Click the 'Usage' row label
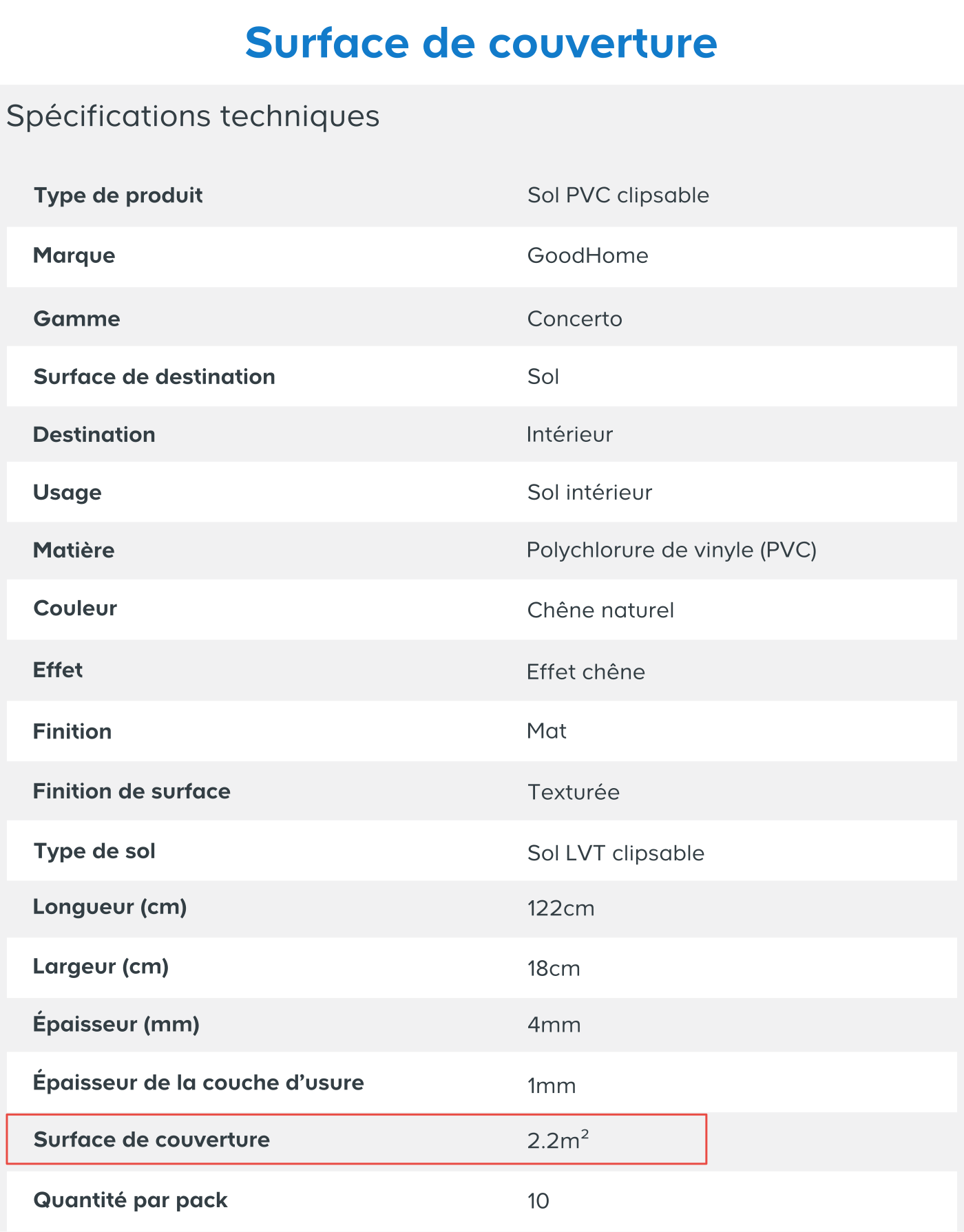Image resolution: width=964 pixels, height=1232 pixels. point(67,493)
